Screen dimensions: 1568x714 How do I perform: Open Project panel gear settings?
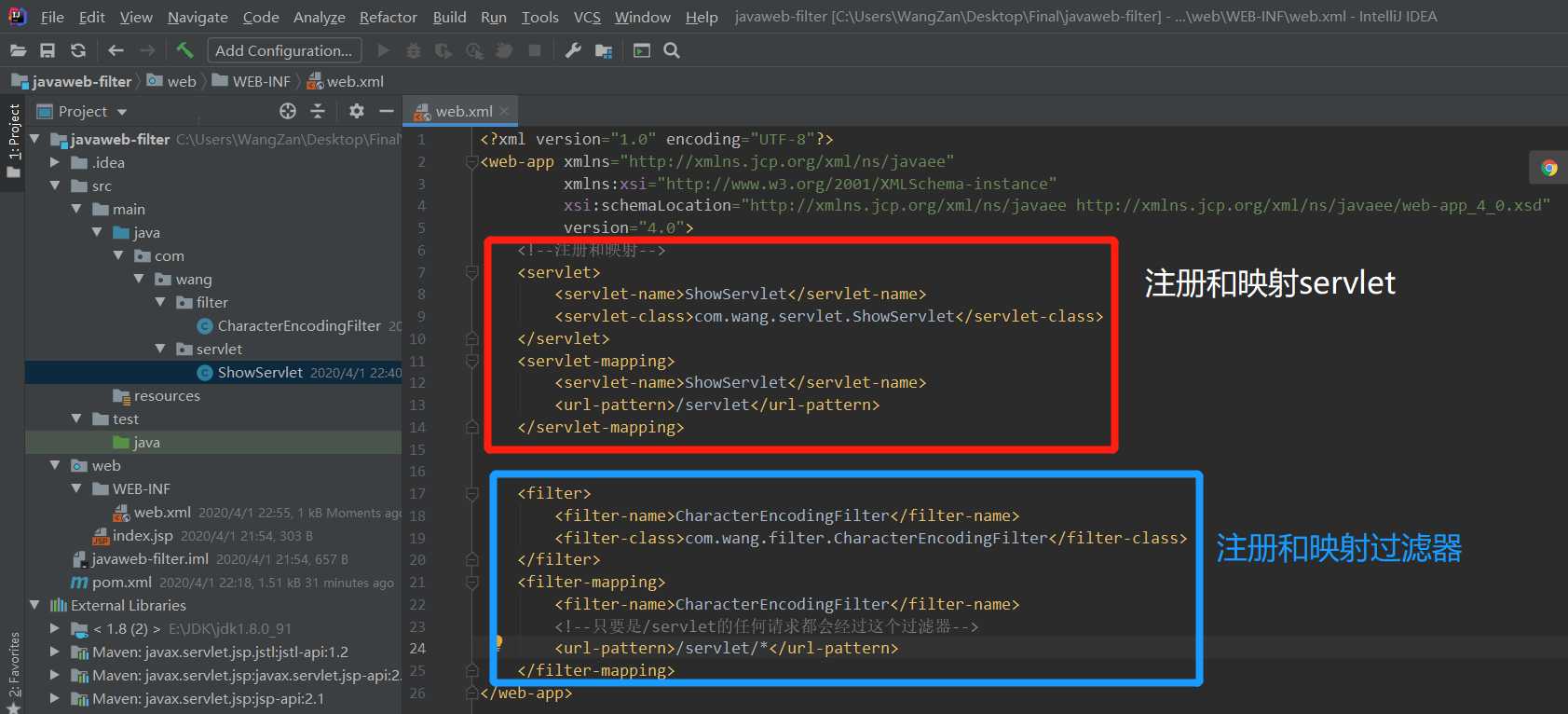click(x=356, y=111)
